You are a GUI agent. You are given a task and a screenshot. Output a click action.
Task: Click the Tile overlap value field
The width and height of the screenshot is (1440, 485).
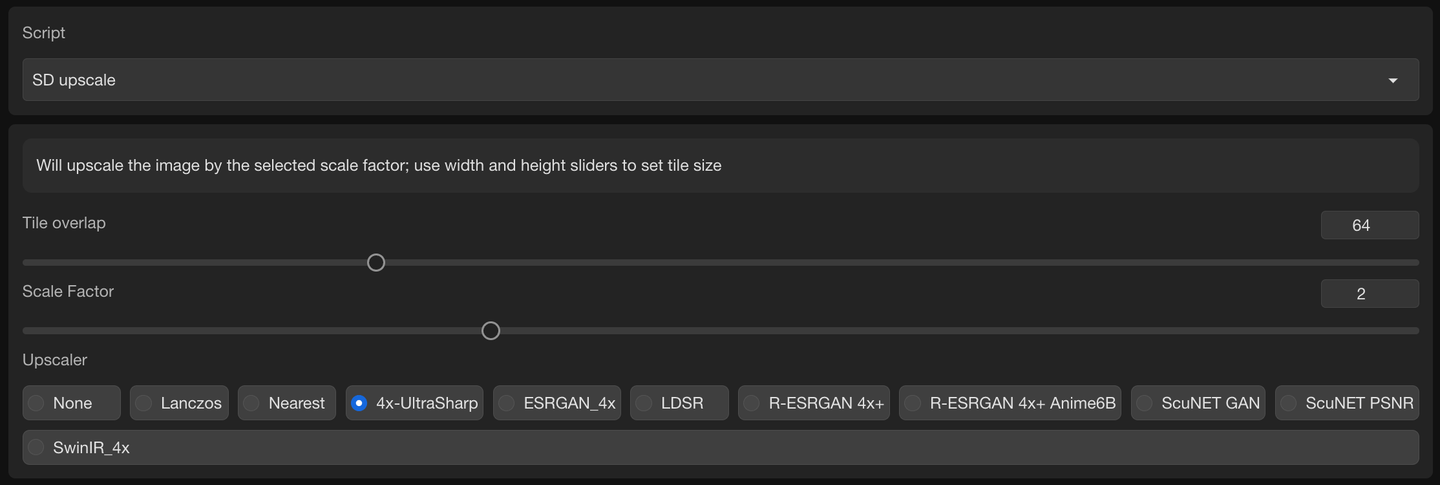(1369, 225)
